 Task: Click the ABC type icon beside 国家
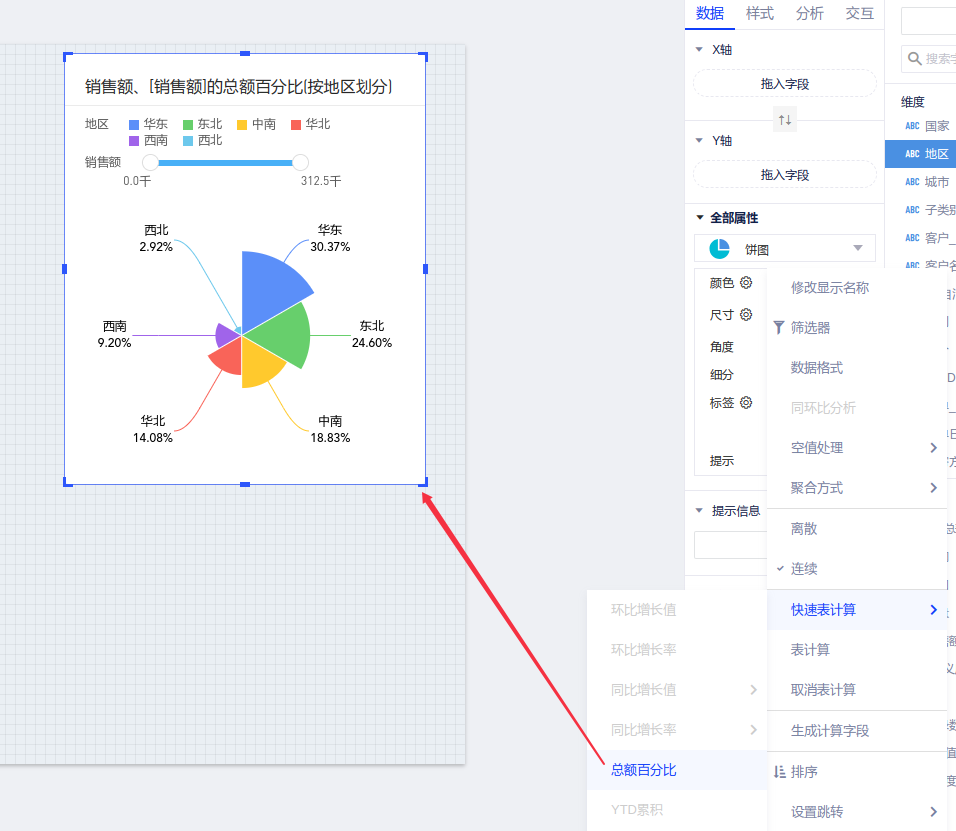coord(912,126)
